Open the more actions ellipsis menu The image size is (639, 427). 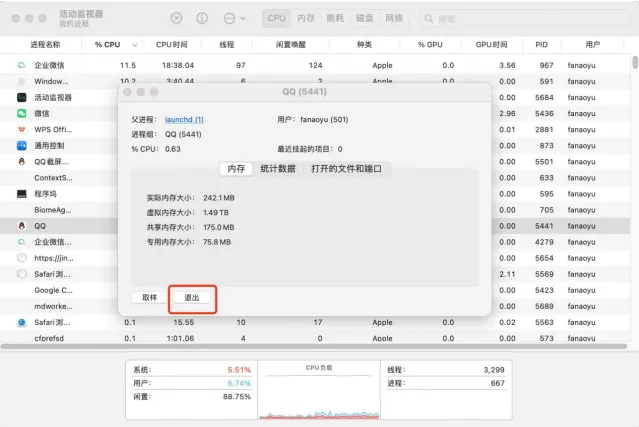(x=234, y=18)
